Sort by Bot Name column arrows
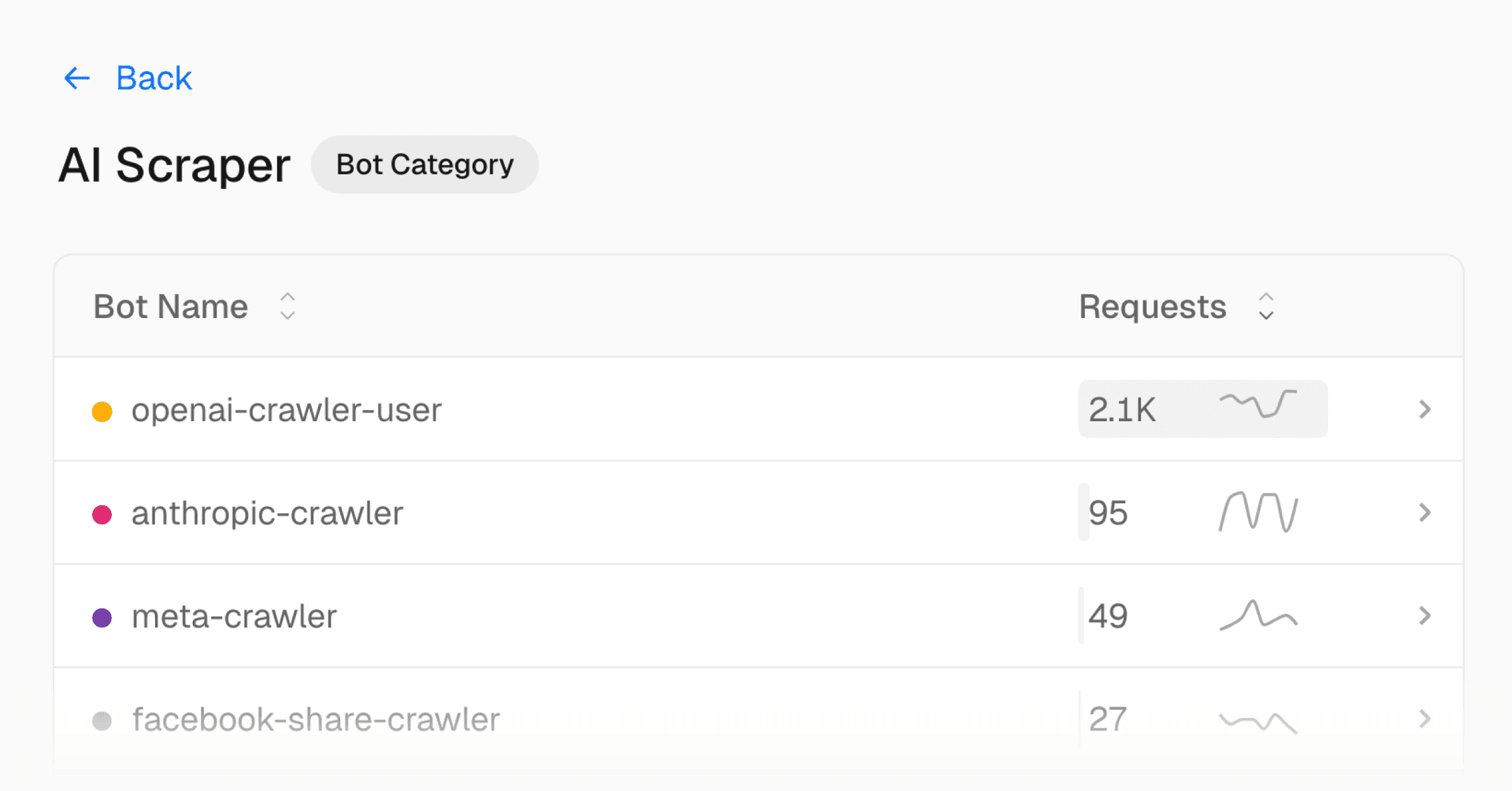Viewport: 1512px width, 791px height. 287,306
